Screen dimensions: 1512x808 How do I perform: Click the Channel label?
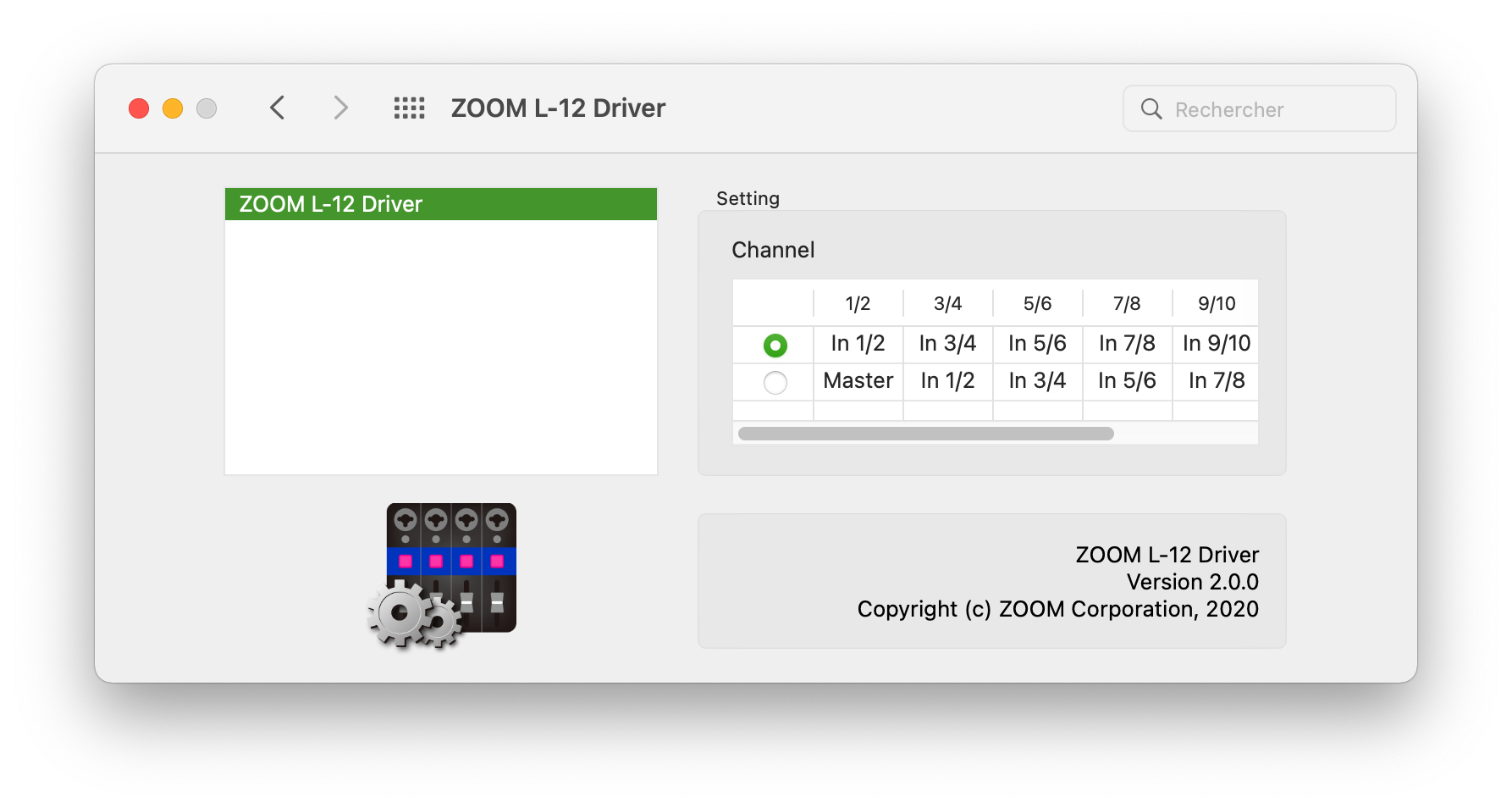point(773,250)
